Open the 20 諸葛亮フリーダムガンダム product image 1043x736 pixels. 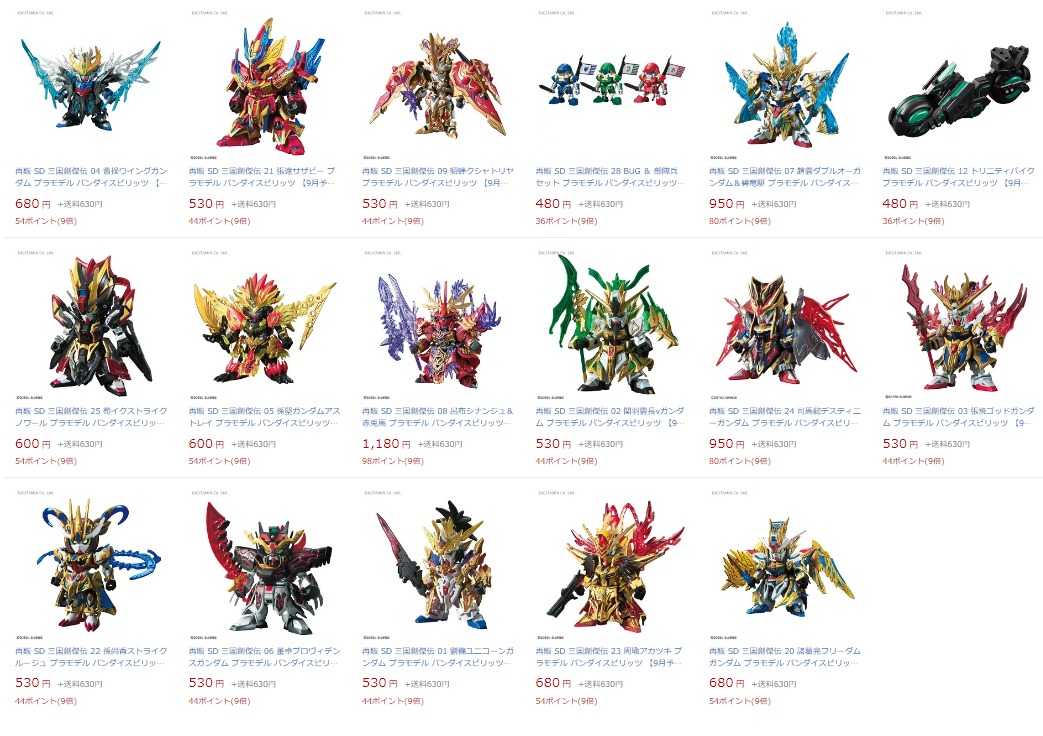(x=785, y=567)
